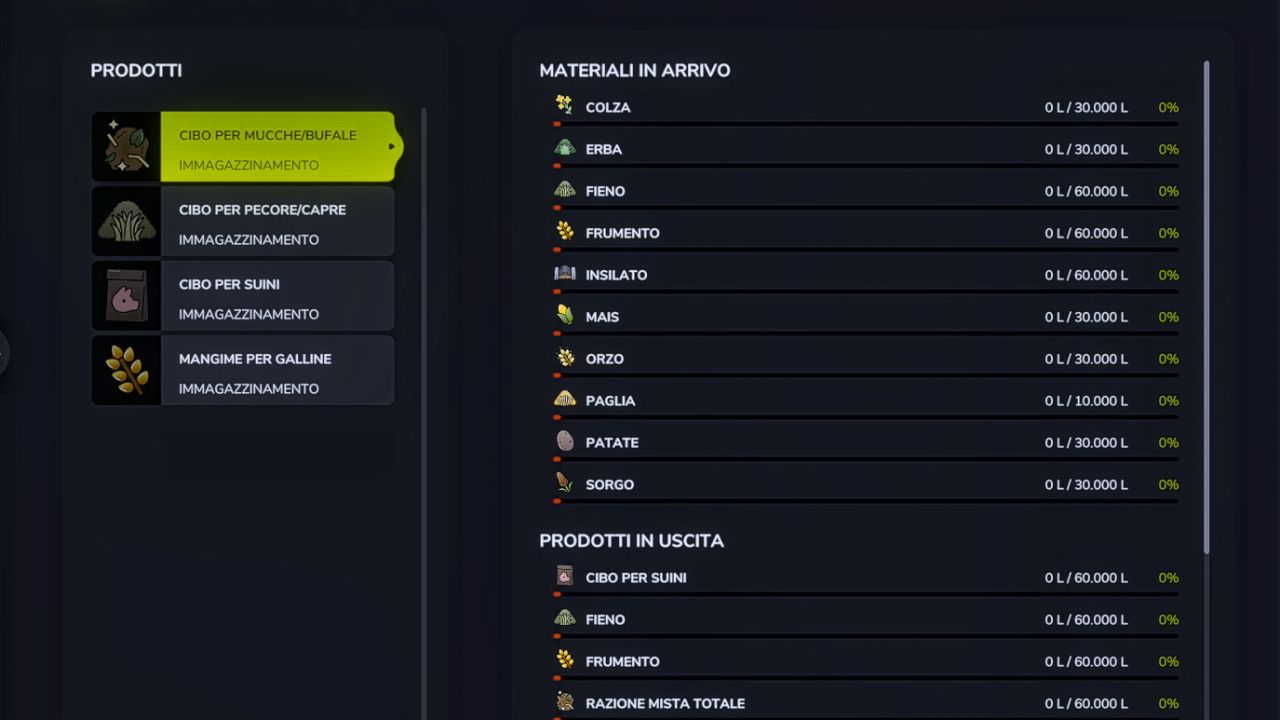Click the Sorgo grain icon
Viewport: 1280px width, 720px height.
[x=565, y=484]
